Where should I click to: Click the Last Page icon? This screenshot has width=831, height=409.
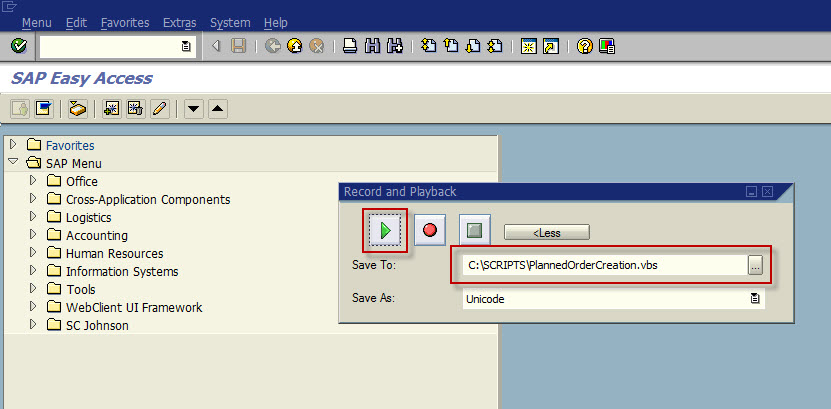click(x=495, y=47)
